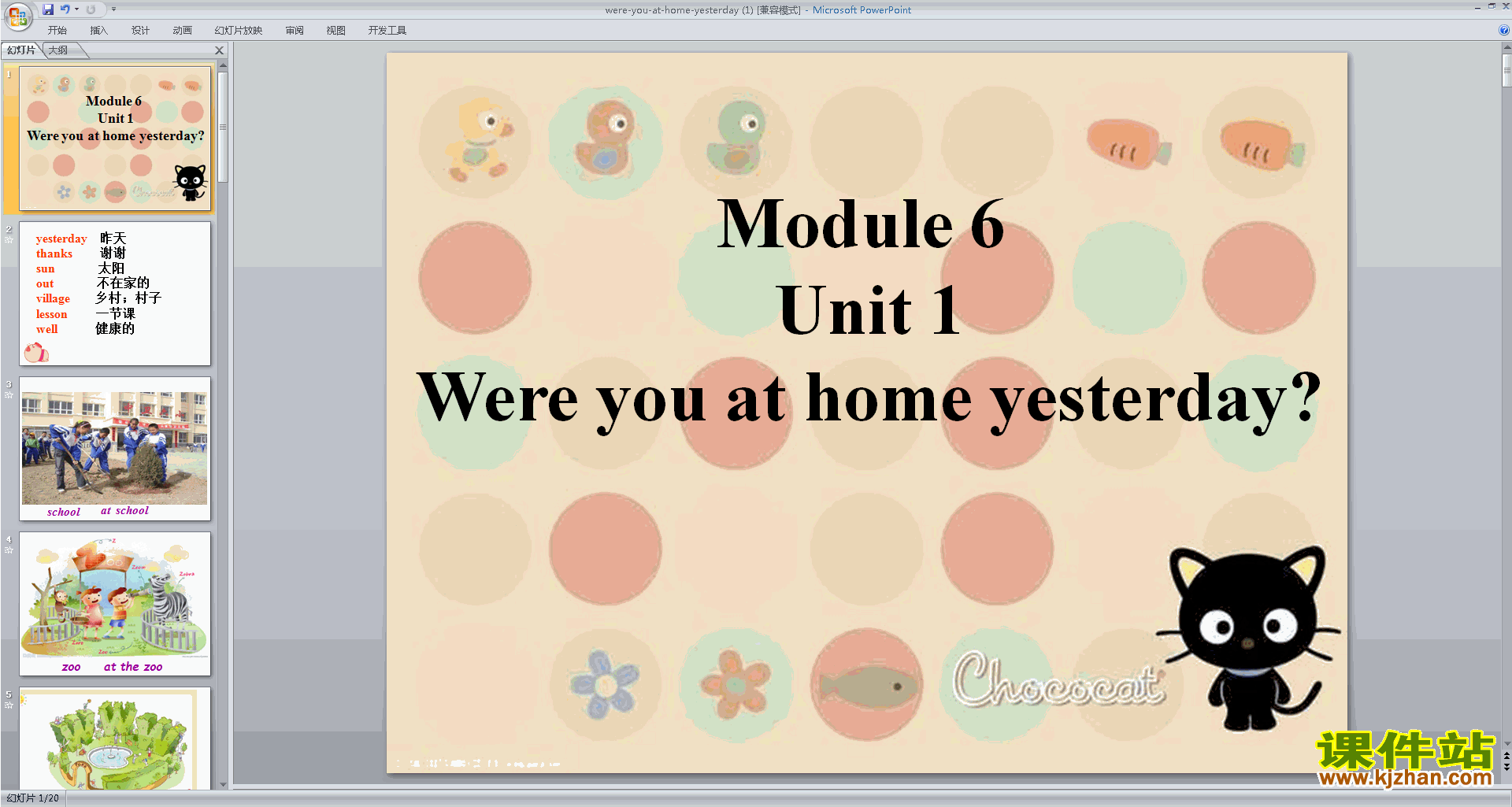Click the greyed-out Redo icon

91,9
